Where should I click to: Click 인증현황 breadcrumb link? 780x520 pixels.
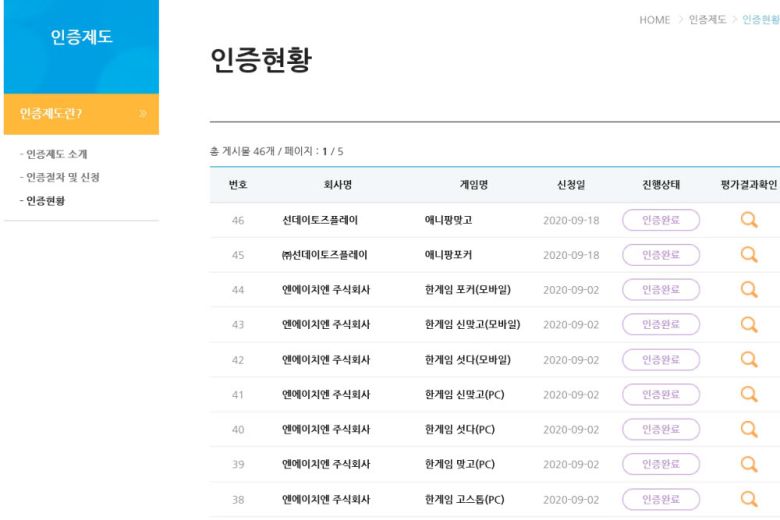pos(761,19)
